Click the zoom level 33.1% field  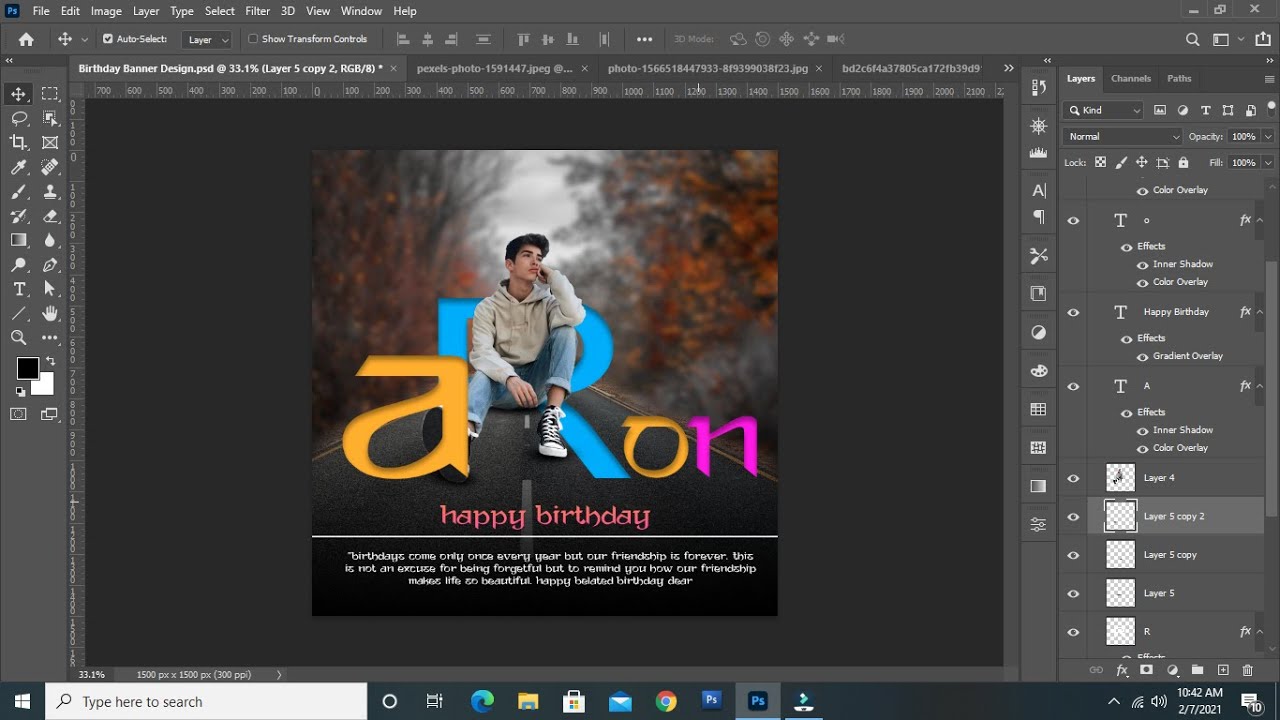coord(92,675)
